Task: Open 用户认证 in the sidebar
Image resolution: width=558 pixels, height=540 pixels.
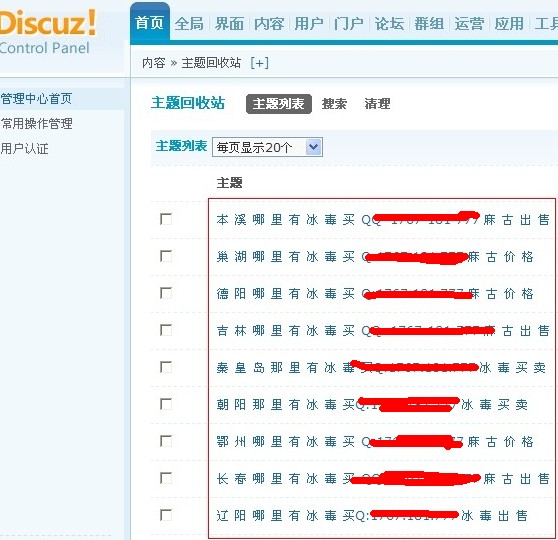Action: click(x=24, y=148)
